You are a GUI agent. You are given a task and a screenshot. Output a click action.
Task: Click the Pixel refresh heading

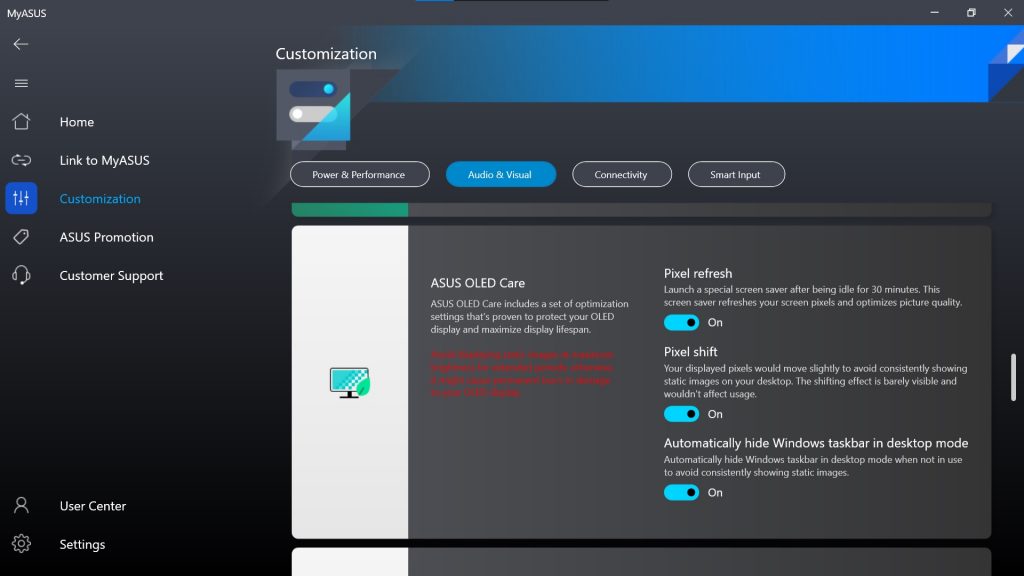tap(697, 274)
